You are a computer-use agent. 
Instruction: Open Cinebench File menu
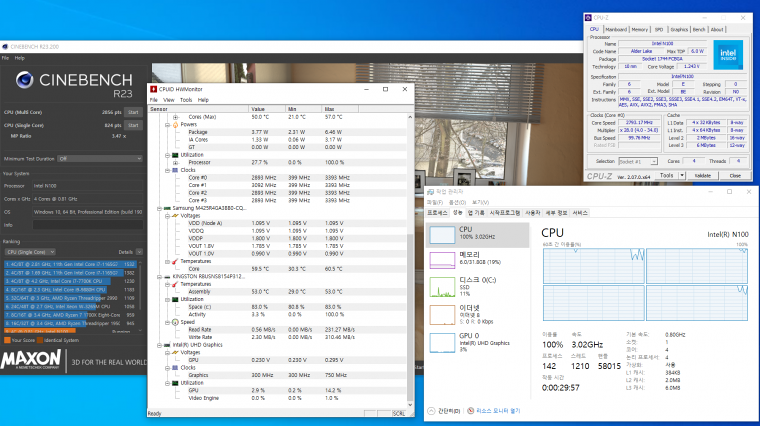click(5, 58)
